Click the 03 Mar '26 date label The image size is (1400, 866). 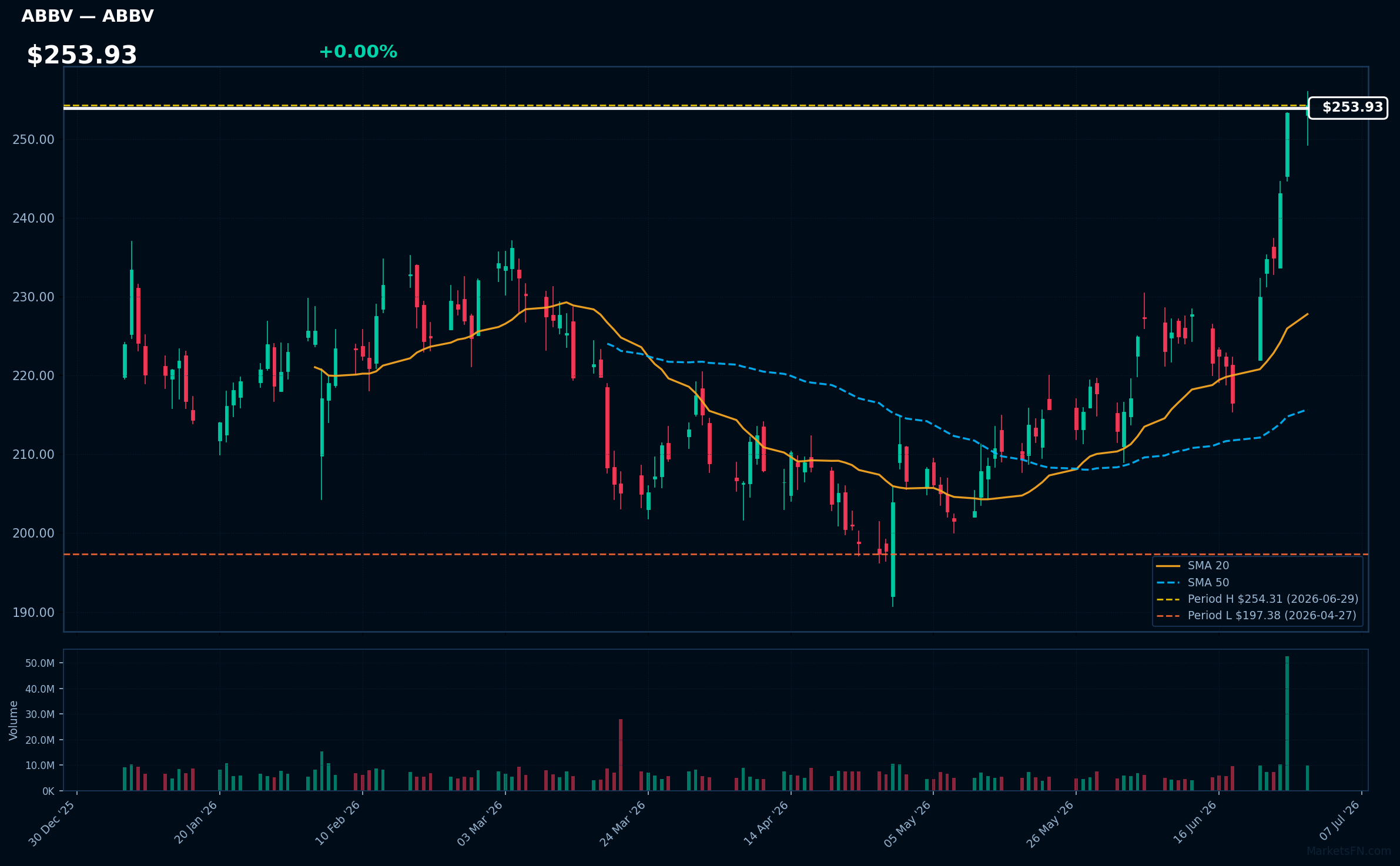point(481,823)
